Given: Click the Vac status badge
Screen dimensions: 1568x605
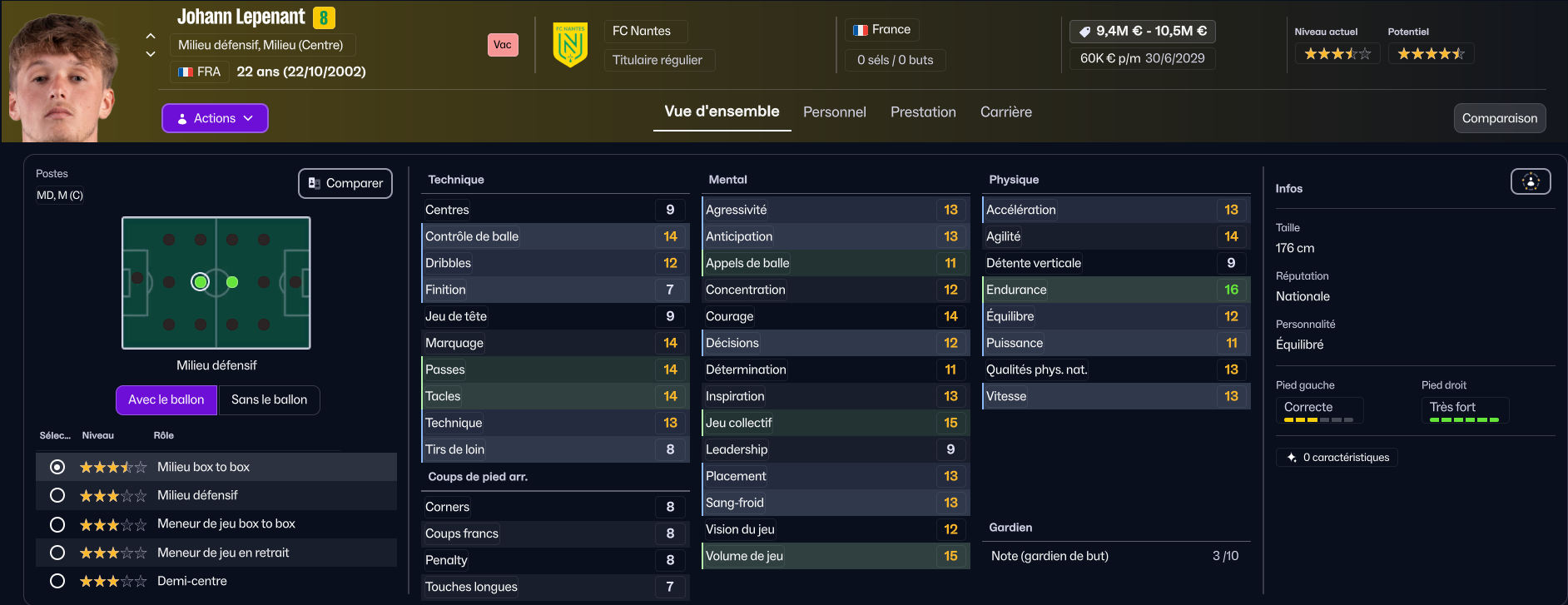Looking at the screenshot, I should (503, 45).
